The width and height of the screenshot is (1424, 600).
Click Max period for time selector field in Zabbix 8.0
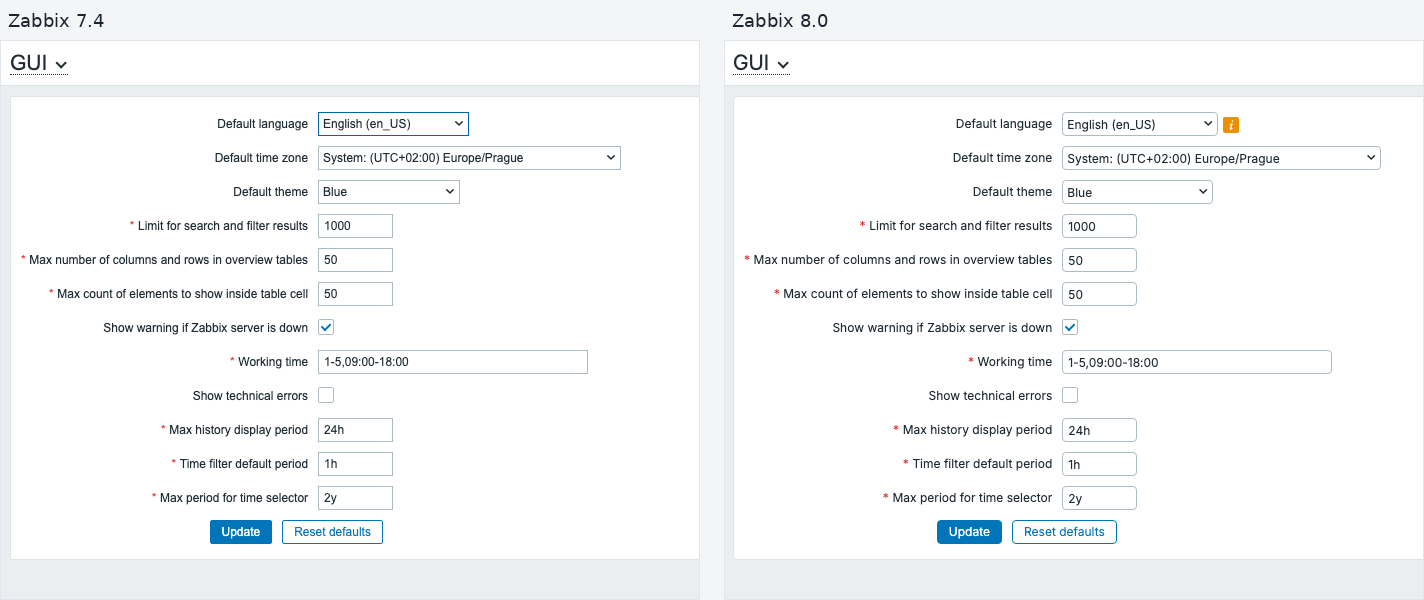(1099, 498)
